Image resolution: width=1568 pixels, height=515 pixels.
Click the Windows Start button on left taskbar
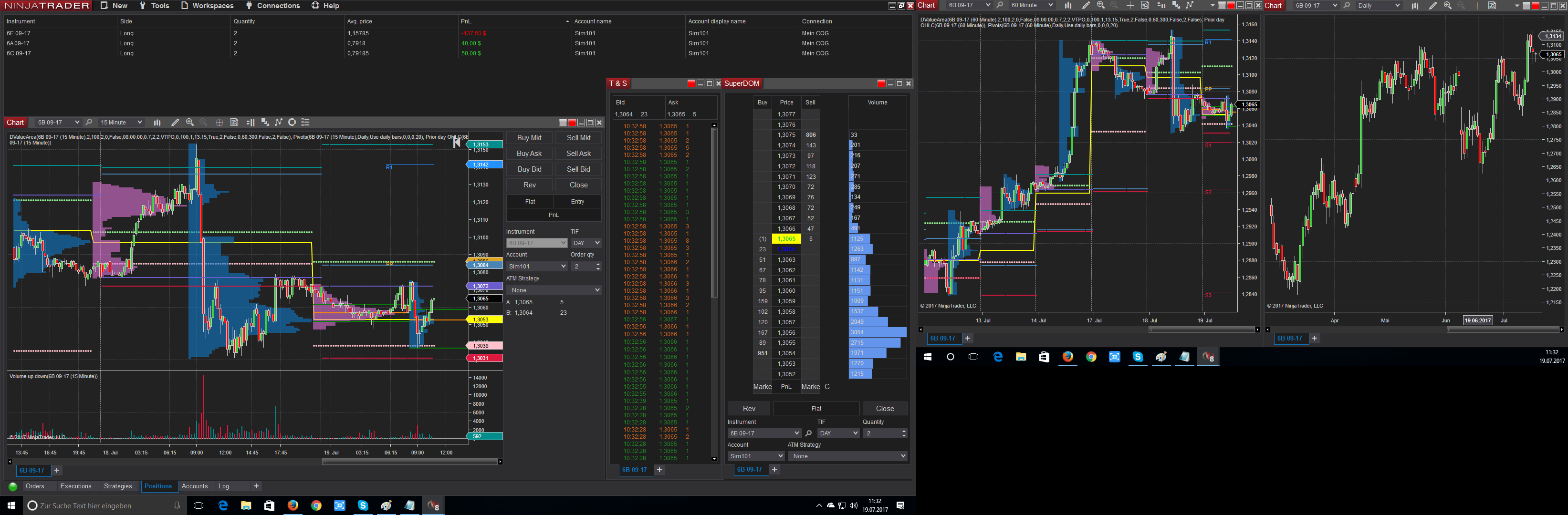click(x=11, y=505)
